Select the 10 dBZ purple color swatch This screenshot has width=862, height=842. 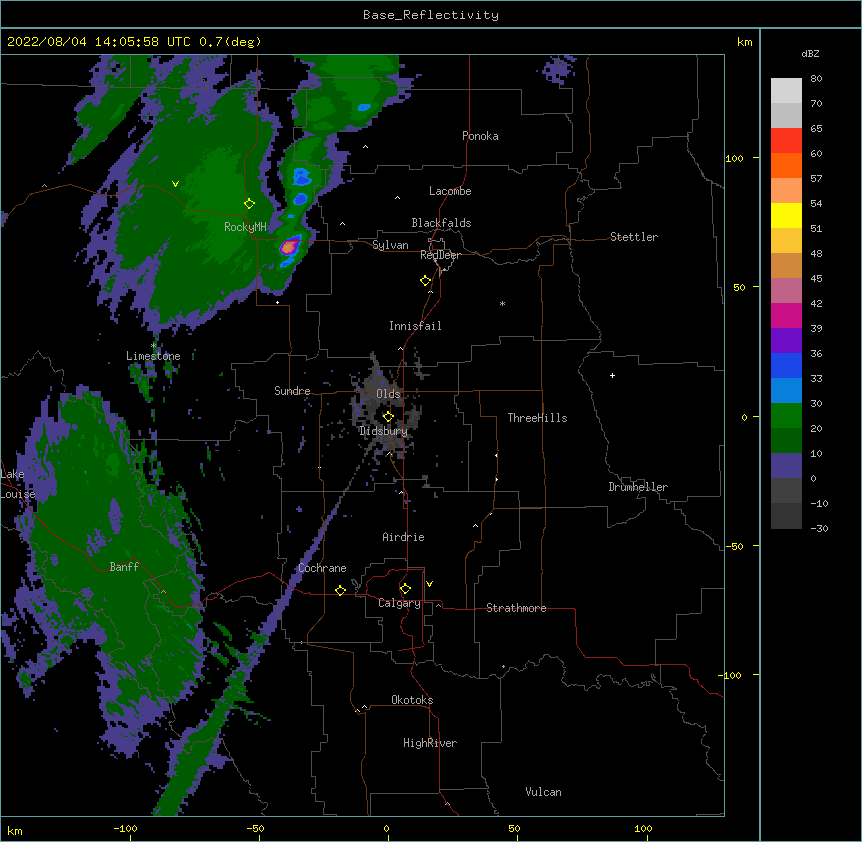pyautogui.click(x=786, y=465)
